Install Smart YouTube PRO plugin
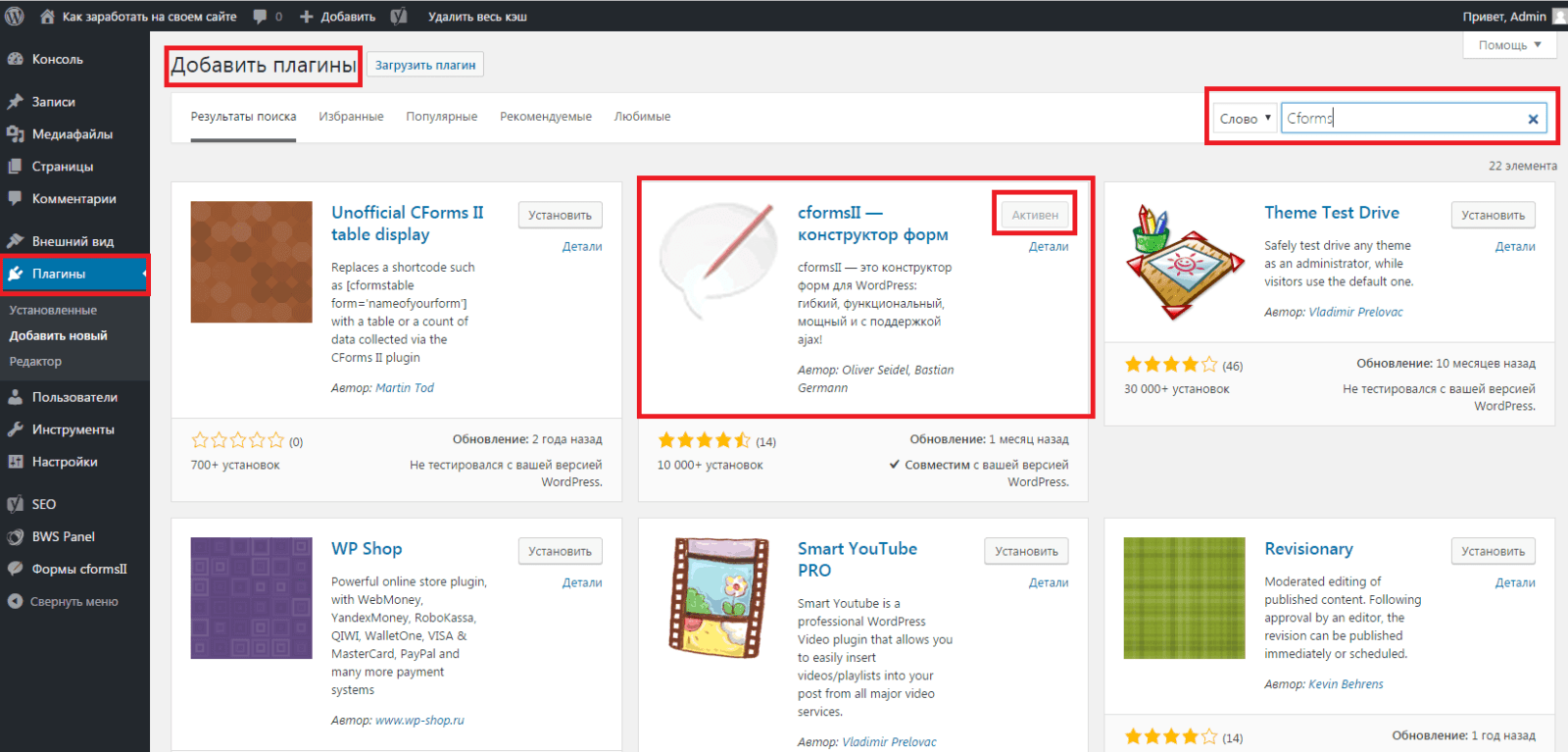Screen dimensions: 1568x752 pos(1026,551)
